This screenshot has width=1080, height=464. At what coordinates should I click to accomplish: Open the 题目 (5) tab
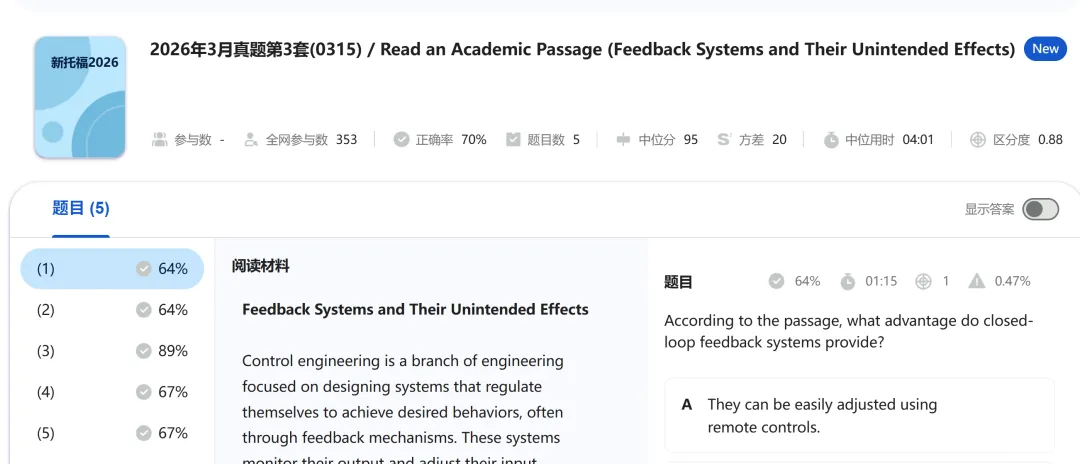tap(81, 208)
